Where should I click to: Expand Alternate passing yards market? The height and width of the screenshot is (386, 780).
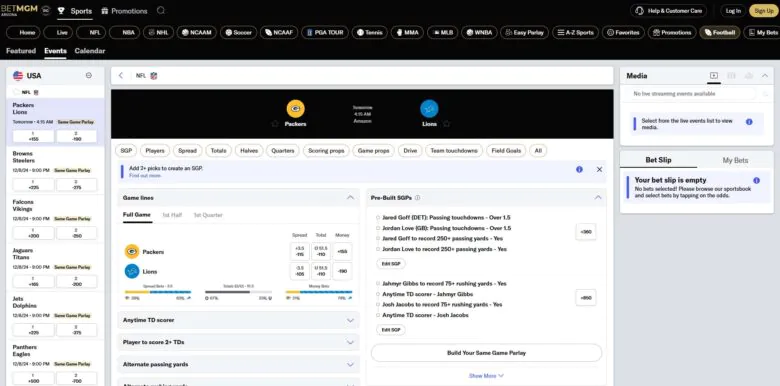[238, 364]
